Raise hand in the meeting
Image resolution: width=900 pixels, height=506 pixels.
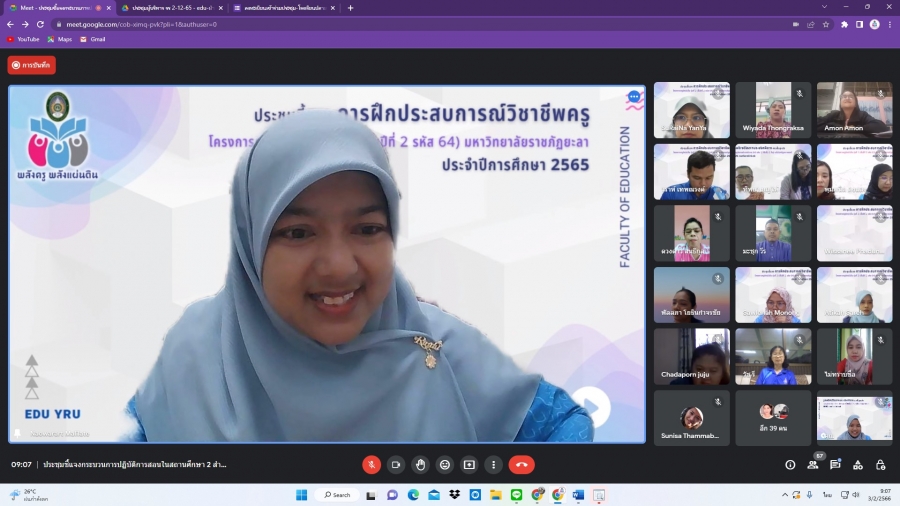(x=420, y=465)
